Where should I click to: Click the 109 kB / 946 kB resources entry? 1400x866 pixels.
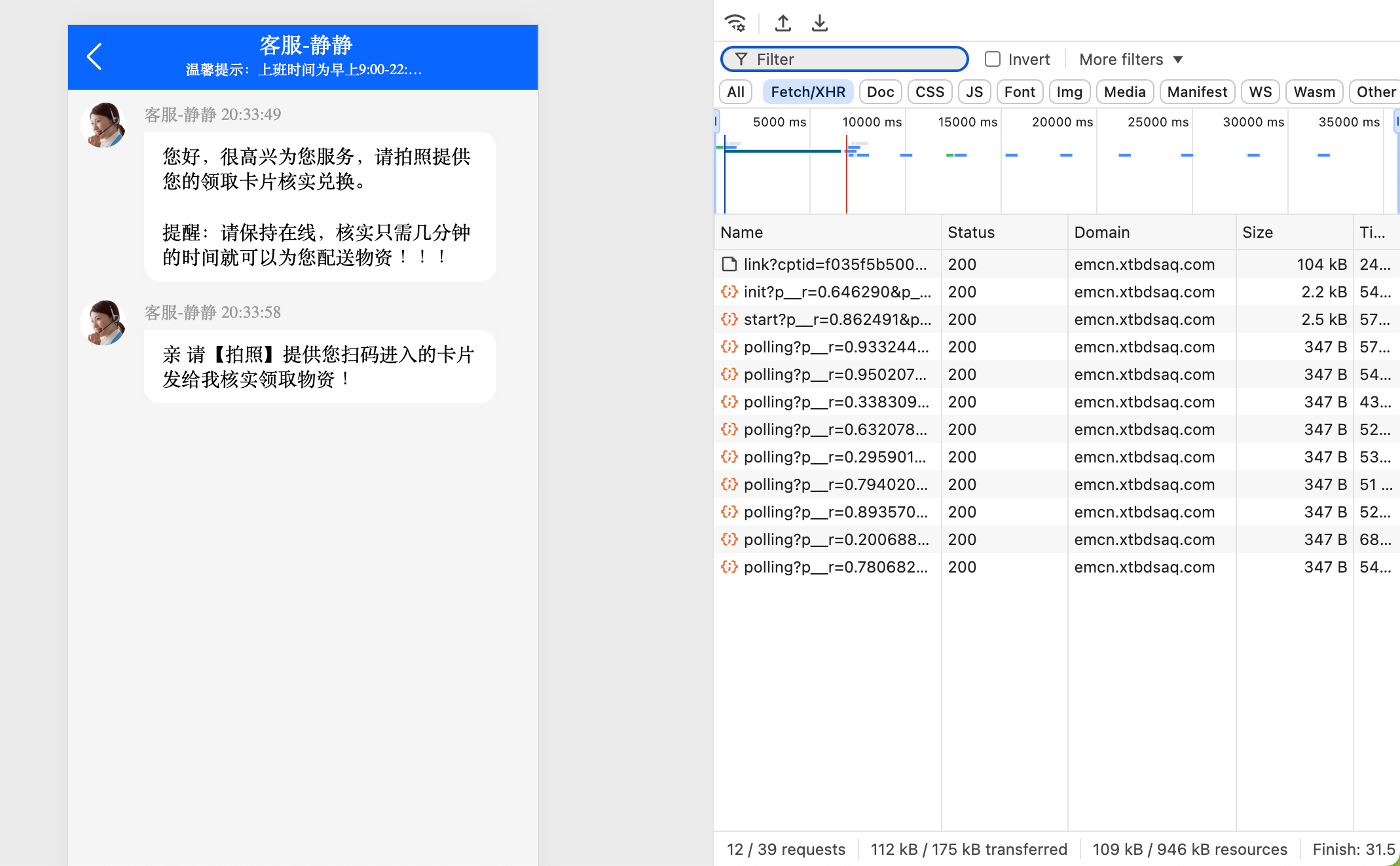[x=1190, y=849]
